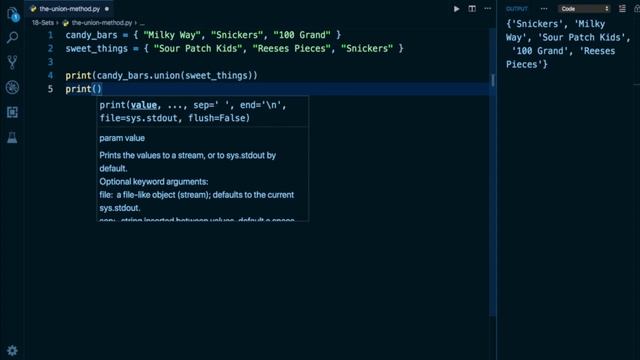Select the Code output channel dropdown
The image size is (640, 360).
584,9
